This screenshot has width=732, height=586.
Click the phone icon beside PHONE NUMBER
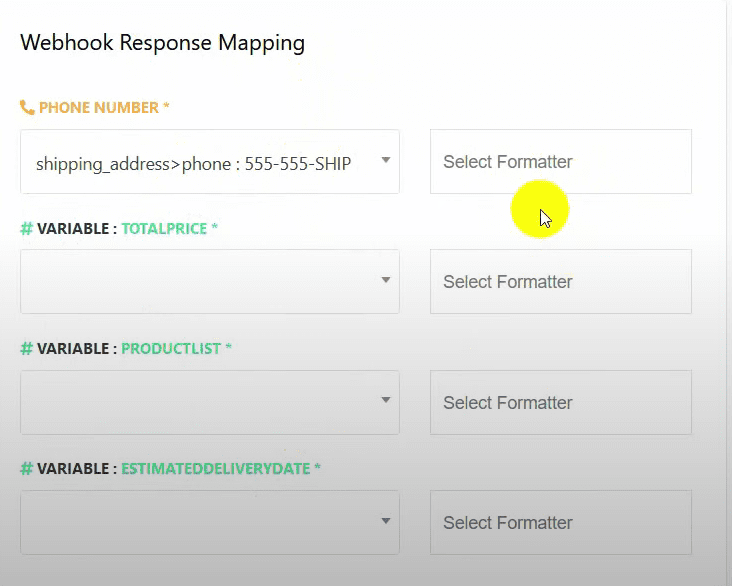tap(27, 108)
